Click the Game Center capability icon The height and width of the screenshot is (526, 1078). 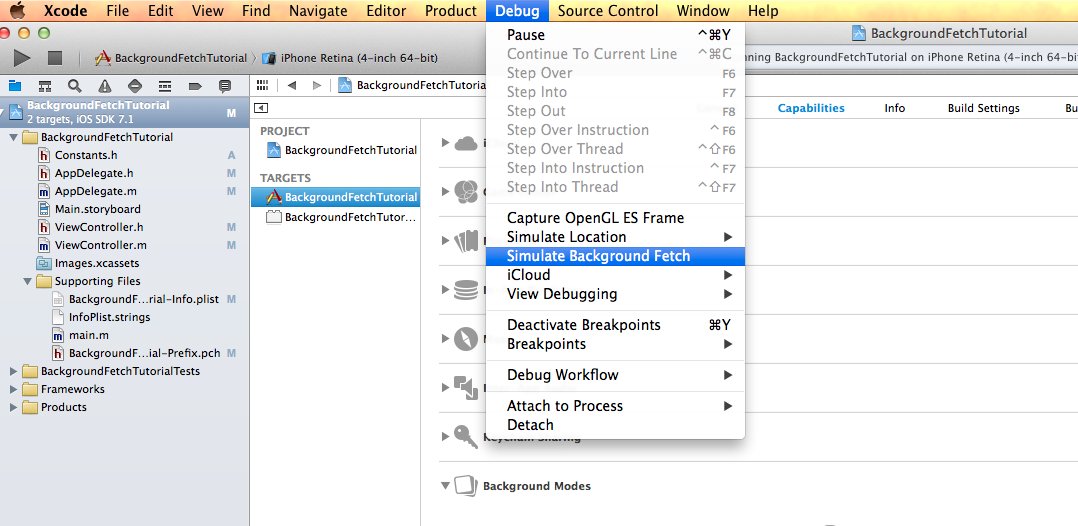point(465,191)
